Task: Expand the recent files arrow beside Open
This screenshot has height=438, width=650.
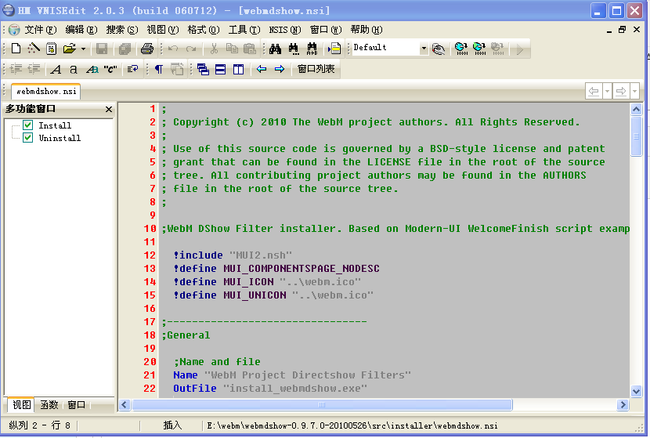Action: [x=83, y=49]
